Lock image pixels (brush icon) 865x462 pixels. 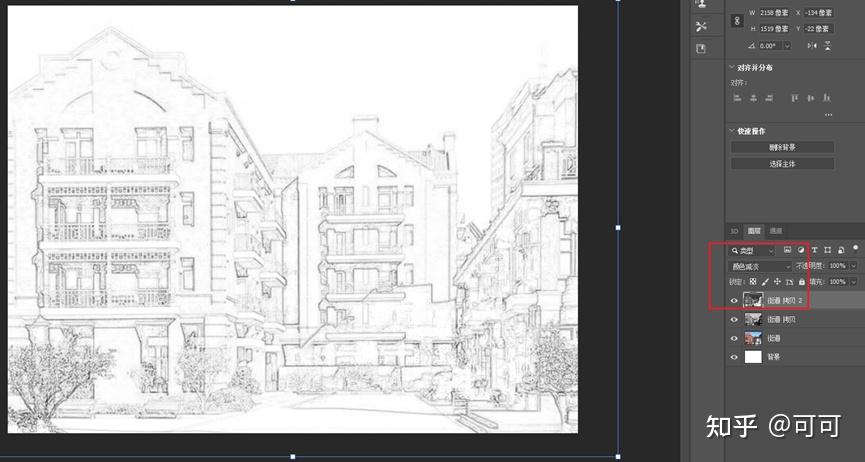tap(765, 282)
